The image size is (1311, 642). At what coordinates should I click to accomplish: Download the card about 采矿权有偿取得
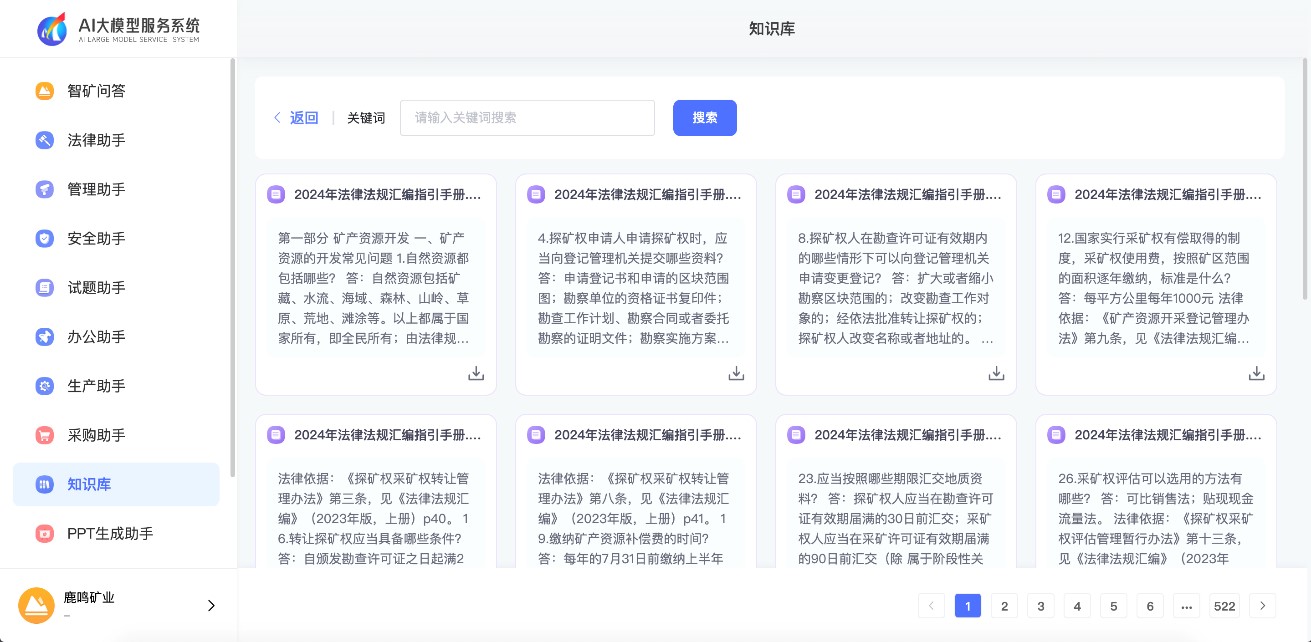pos(1256,373)
